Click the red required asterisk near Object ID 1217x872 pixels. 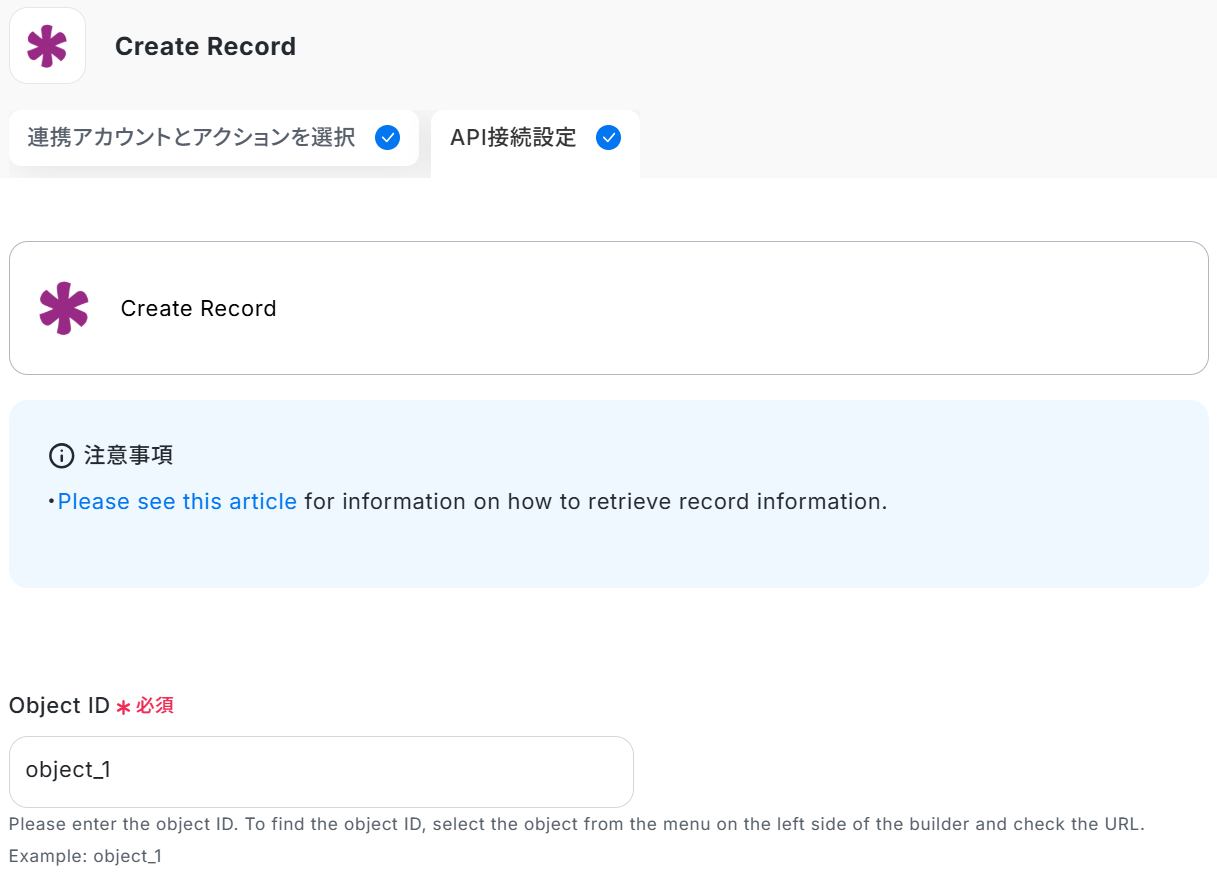point(123,707)
